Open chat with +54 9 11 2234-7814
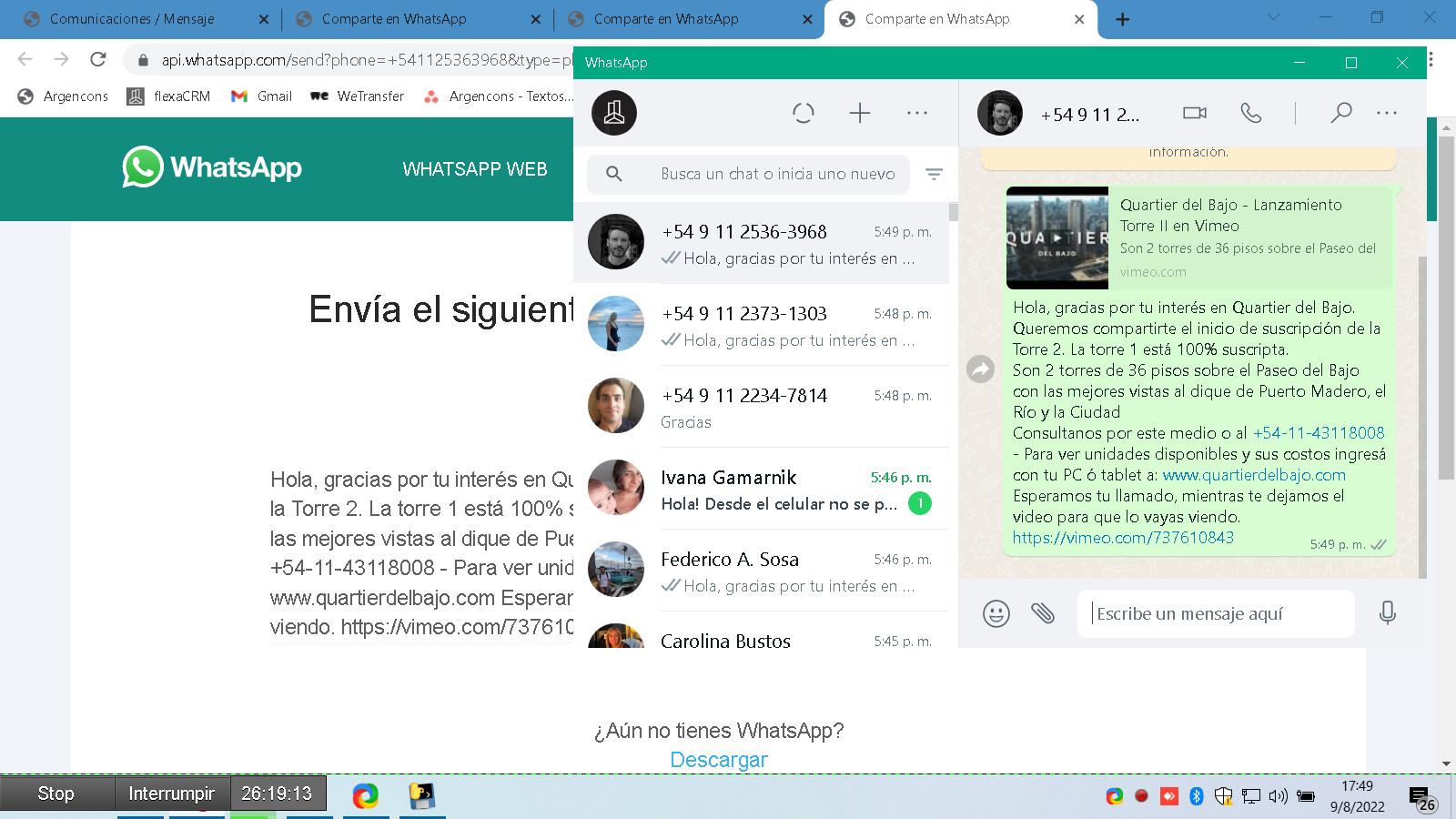This screenshot has width=1456, height=819. pyautogui.click(x=761, y=407)
